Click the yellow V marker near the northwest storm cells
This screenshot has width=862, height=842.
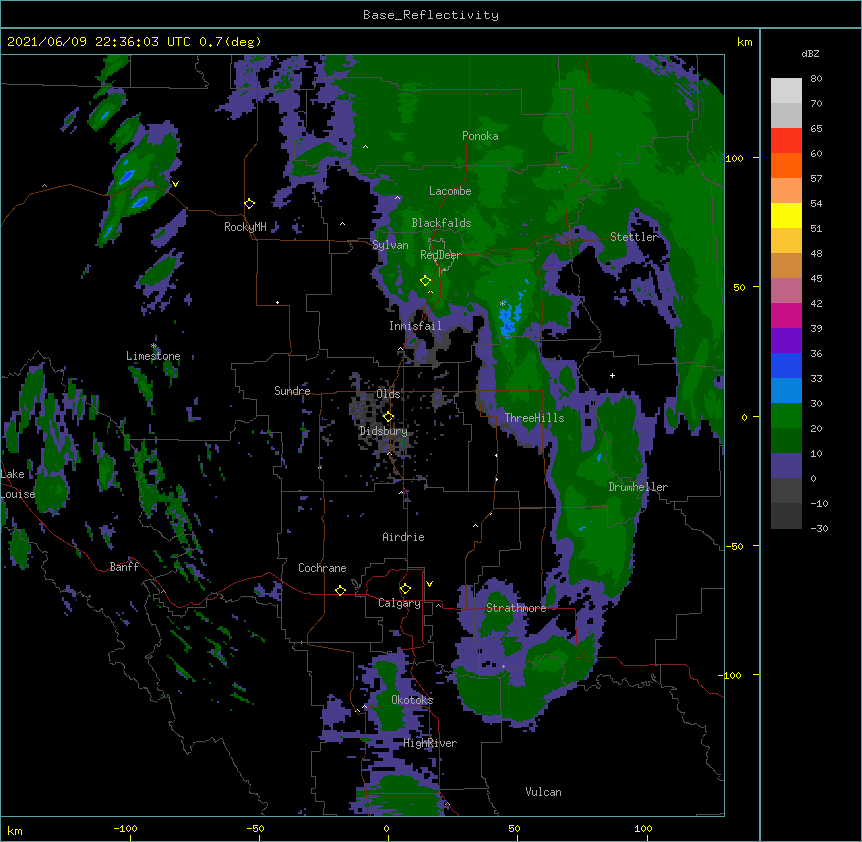(175, 184)
